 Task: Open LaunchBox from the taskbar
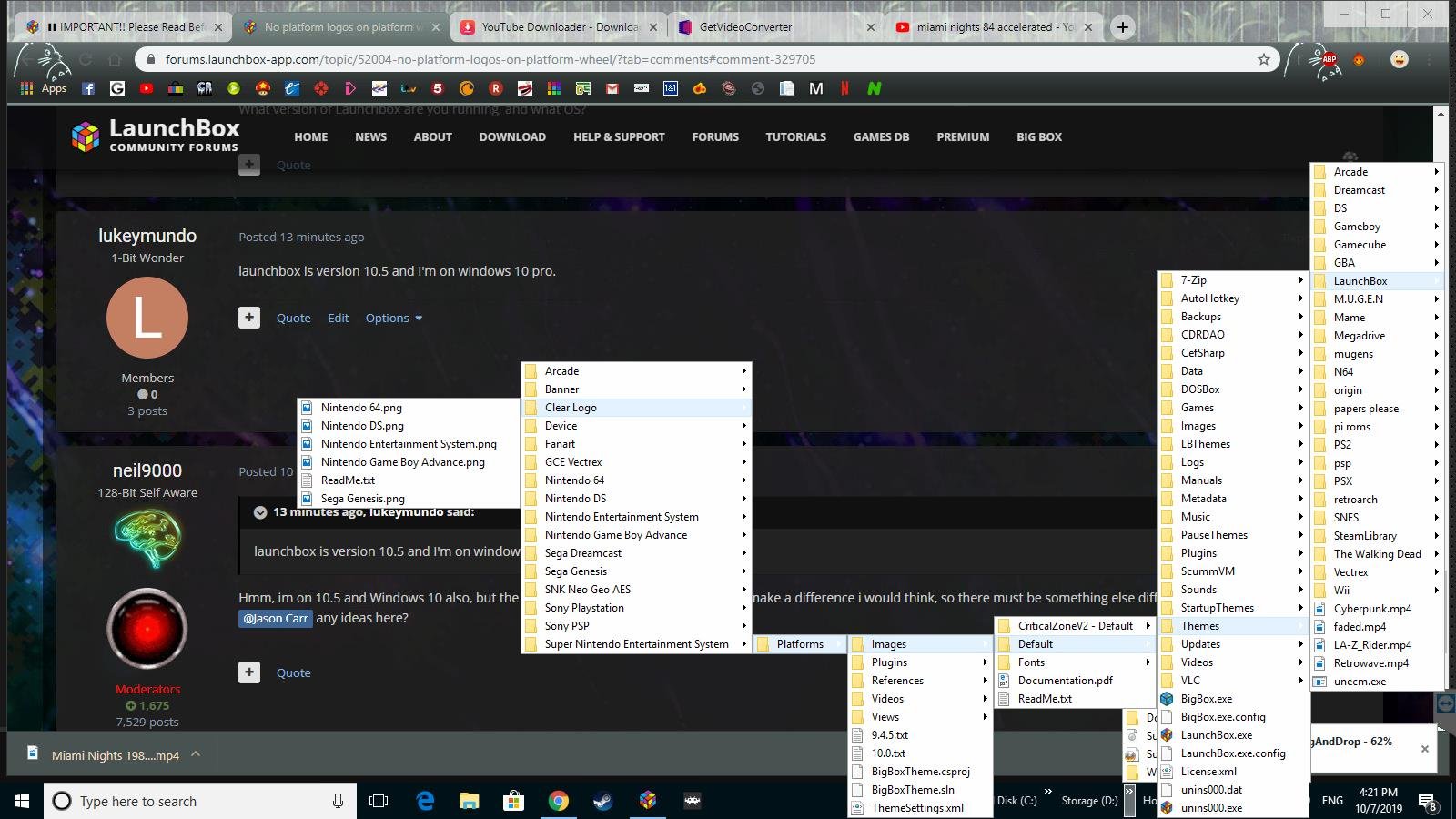[x=648, y=801]
